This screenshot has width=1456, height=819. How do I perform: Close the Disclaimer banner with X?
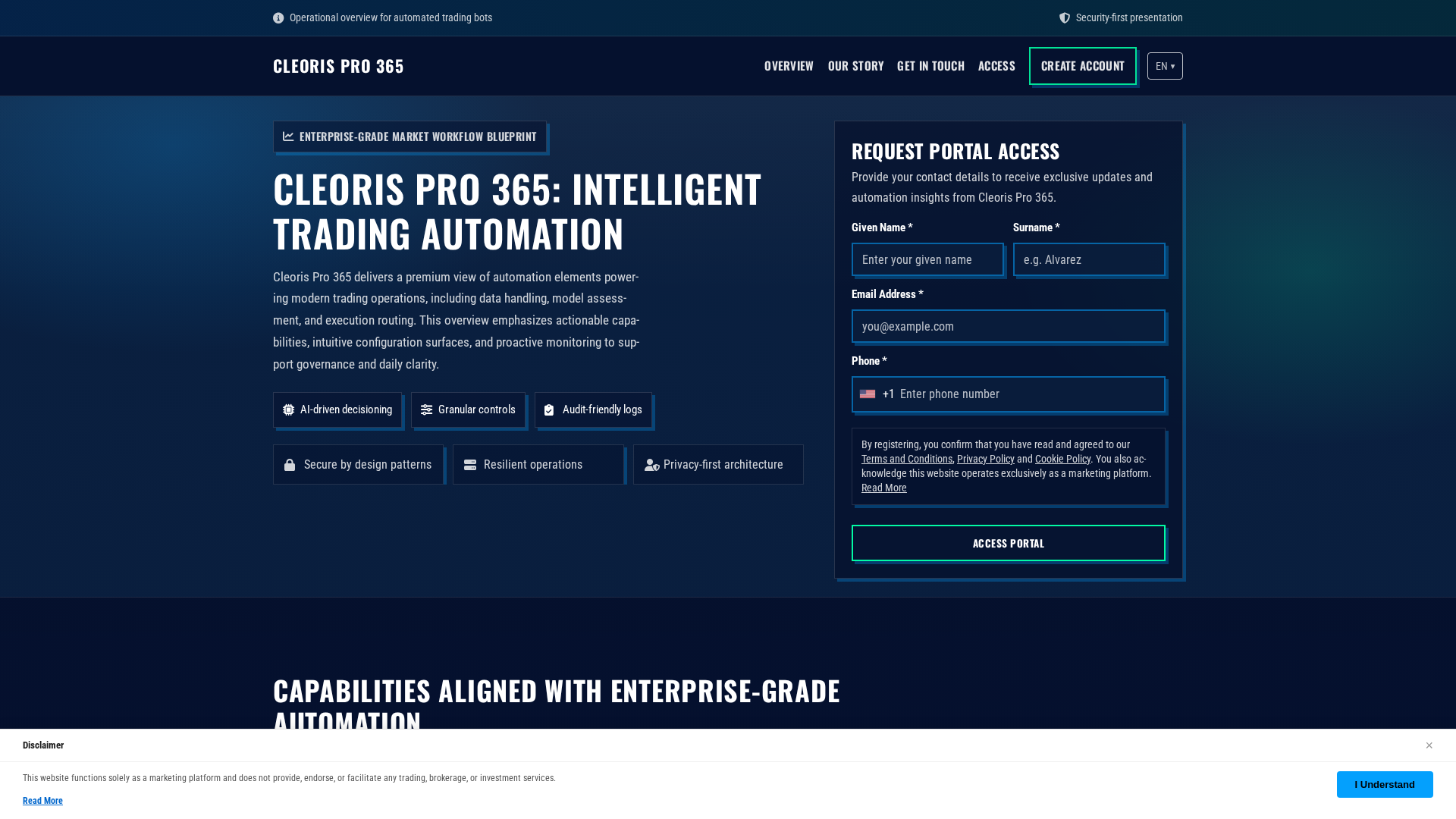click(x=1429, y=745)
